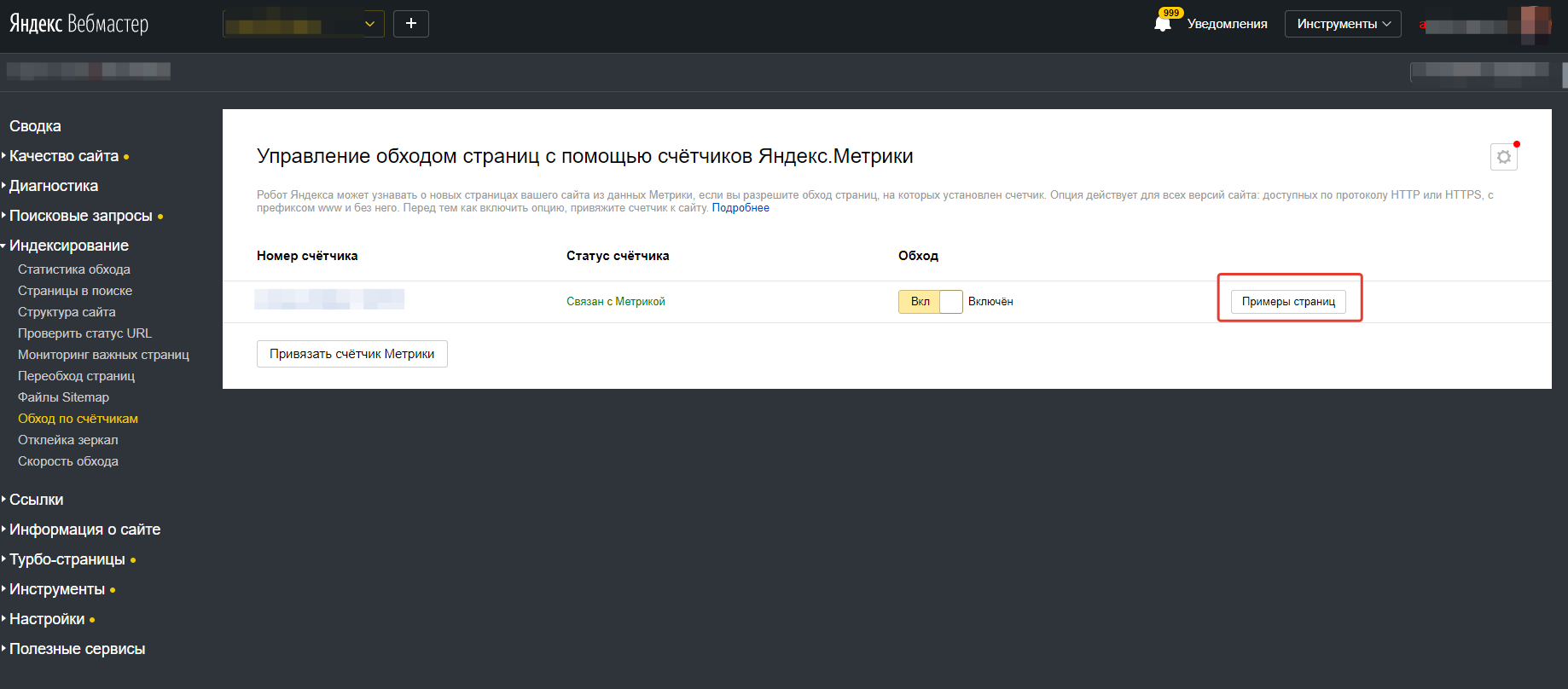The image size is (1568, 689).
Task: Click the Примеры страниц button
Action: coord(1288,302)
